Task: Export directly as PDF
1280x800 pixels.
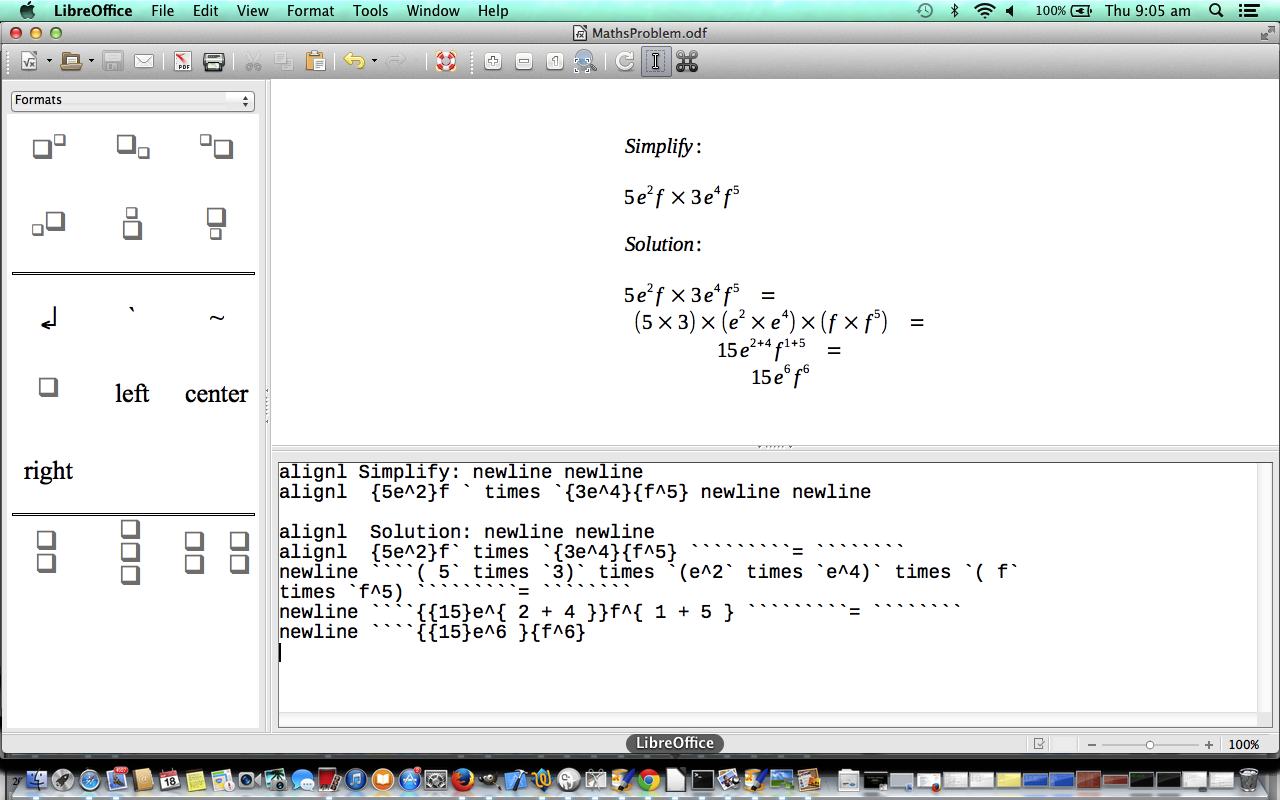Action: 182,62
